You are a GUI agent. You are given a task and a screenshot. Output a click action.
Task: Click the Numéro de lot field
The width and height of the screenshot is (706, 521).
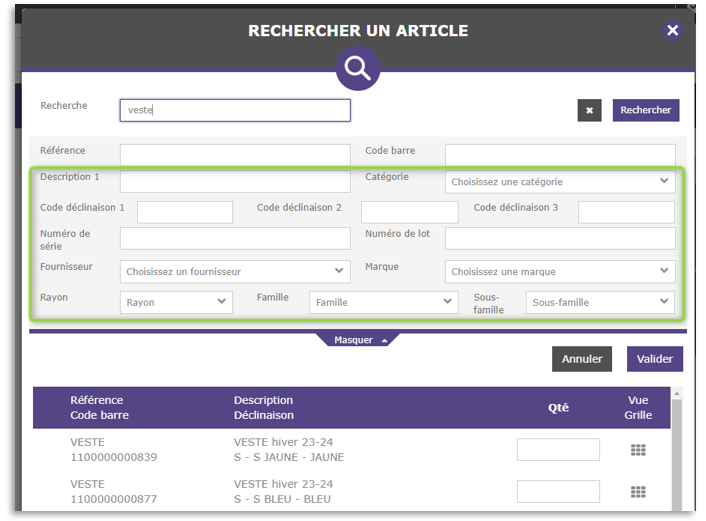coord(559,238)
